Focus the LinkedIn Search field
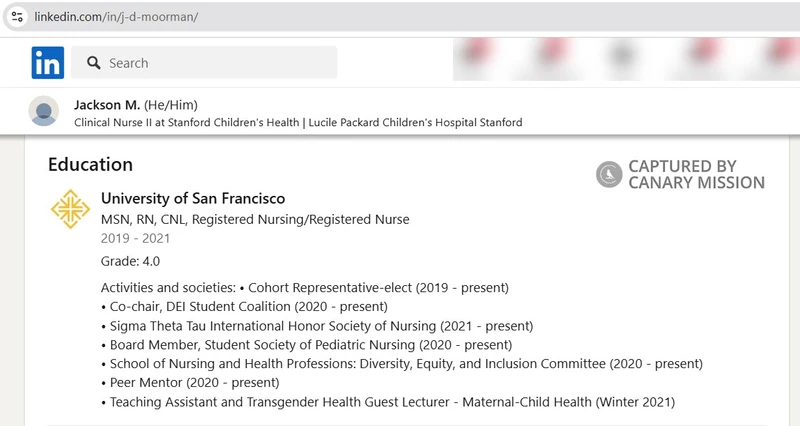Viewport: 800px width, 426px height. tap(204, 63)
